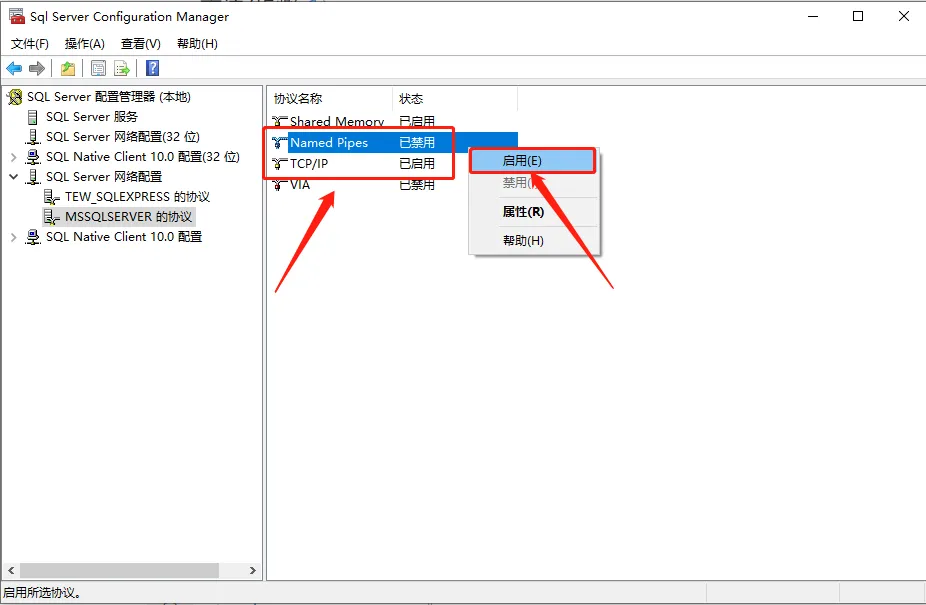Select SQL Server 服务 in the tree
926x605 pixels.
[x=92, y=117]
